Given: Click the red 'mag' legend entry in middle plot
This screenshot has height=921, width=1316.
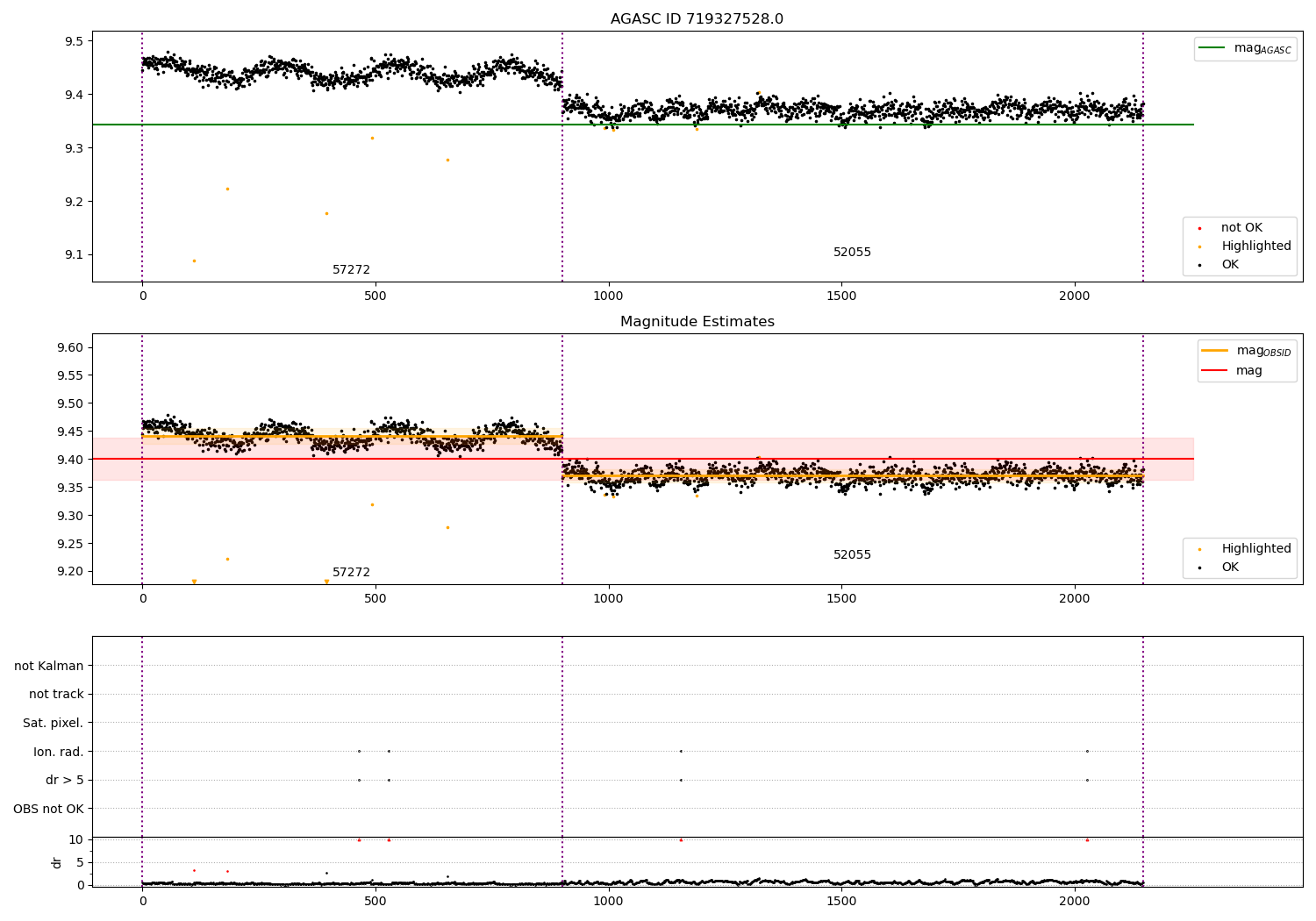Looking at the screenshot, I should [1233, 370].
